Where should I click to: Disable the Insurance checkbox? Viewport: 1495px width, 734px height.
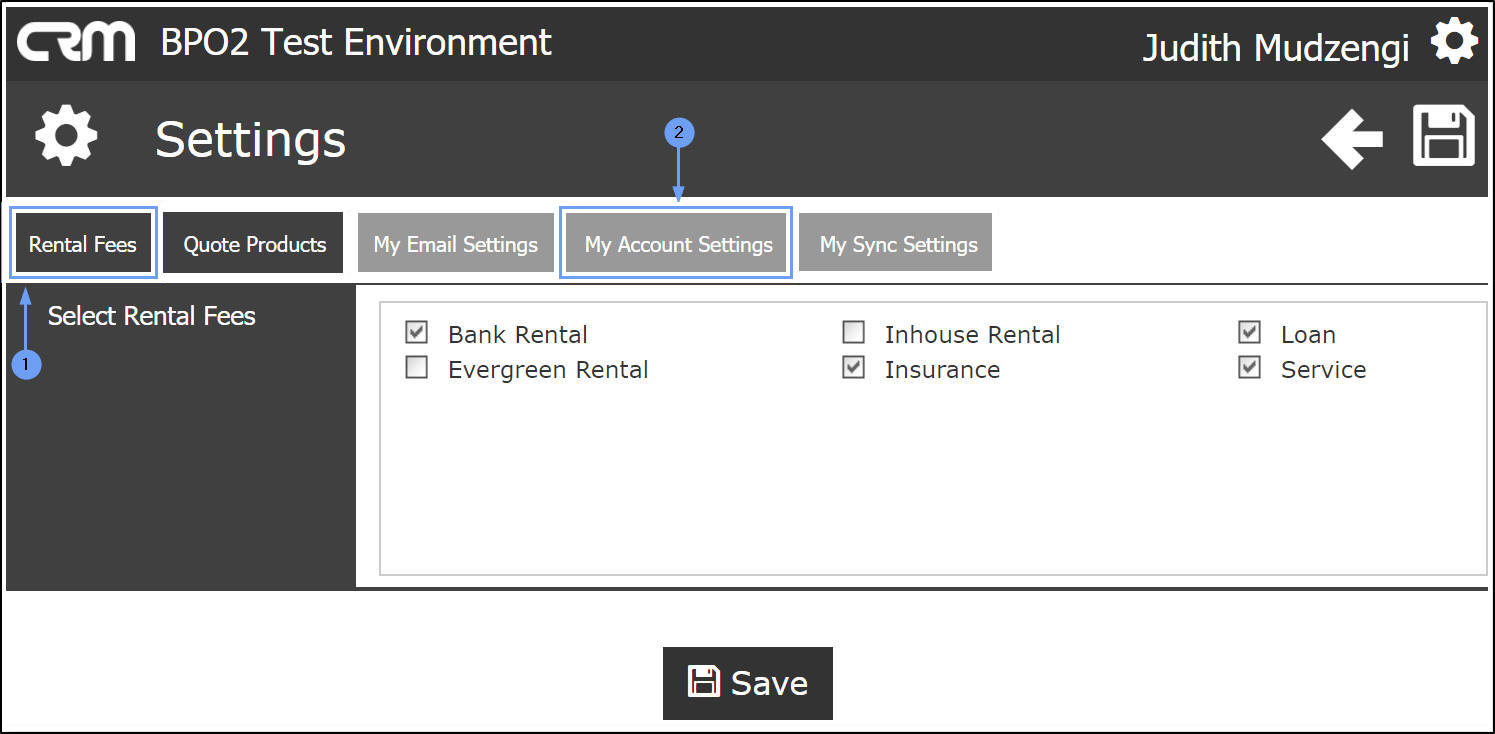(853, 367)
